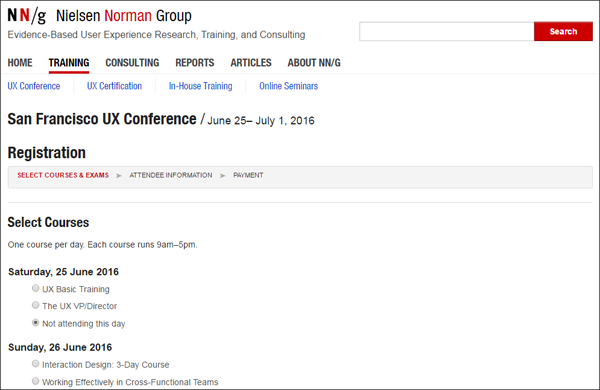Select The UX VP/Director option
This screenshot has height=390, width=600.
point(36,305)
